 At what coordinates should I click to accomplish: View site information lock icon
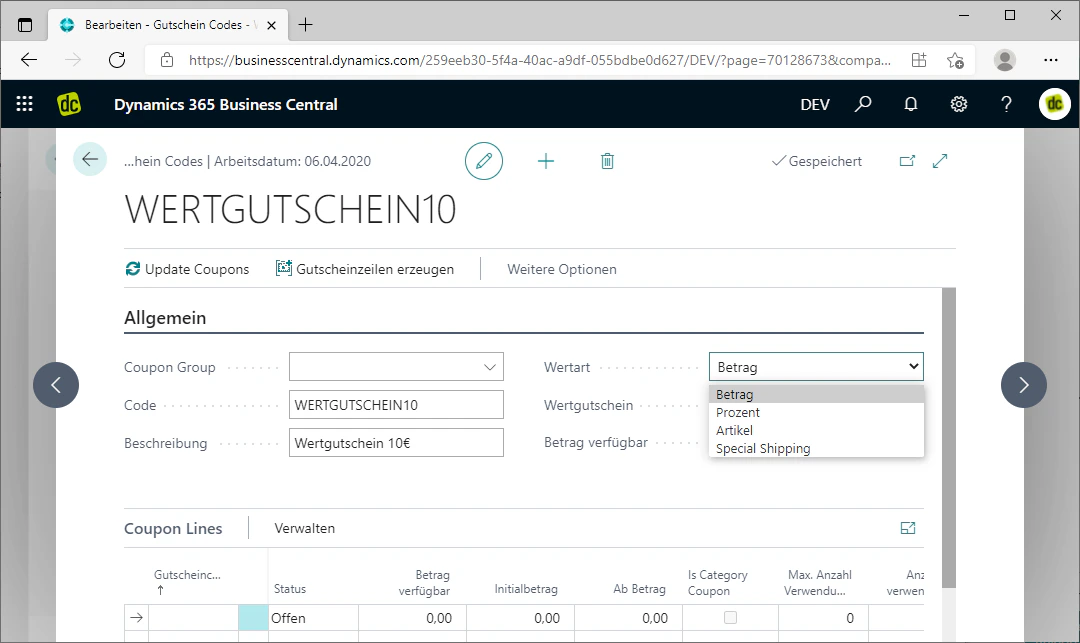[x=167, y=60]
